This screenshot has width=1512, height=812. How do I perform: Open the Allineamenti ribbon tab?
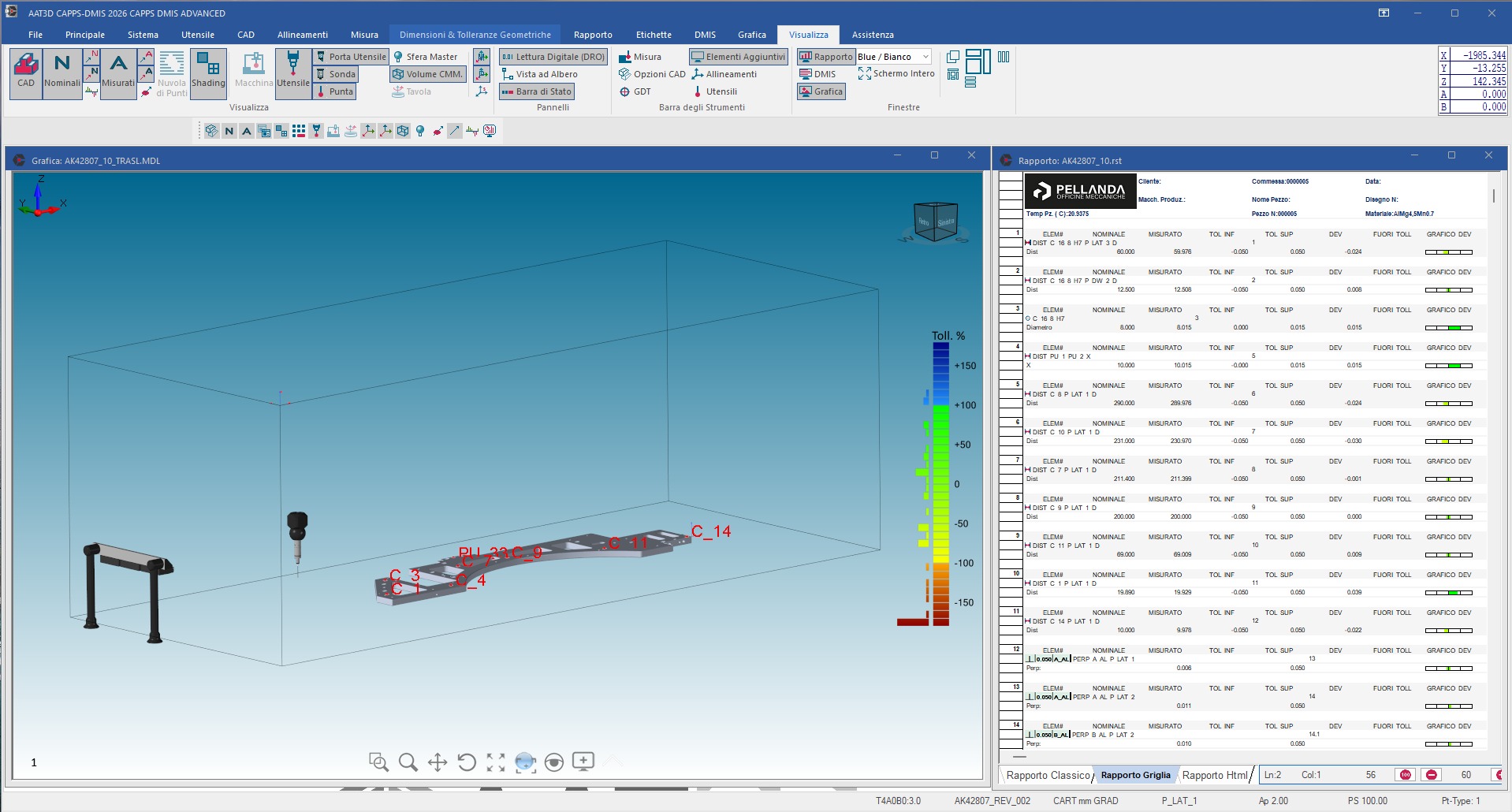coord(303,35)
